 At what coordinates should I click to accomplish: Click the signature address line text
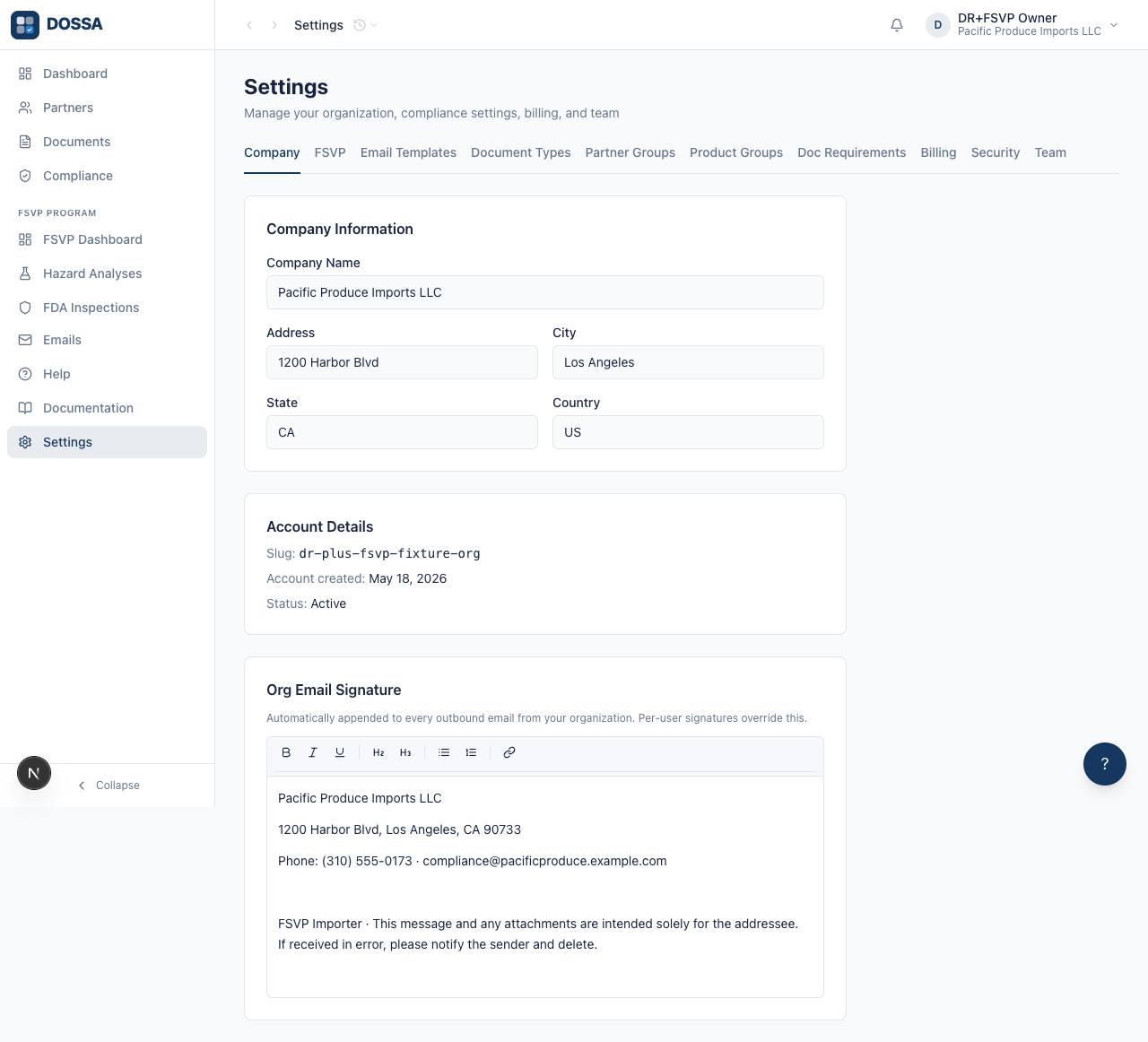pos(399,829)
